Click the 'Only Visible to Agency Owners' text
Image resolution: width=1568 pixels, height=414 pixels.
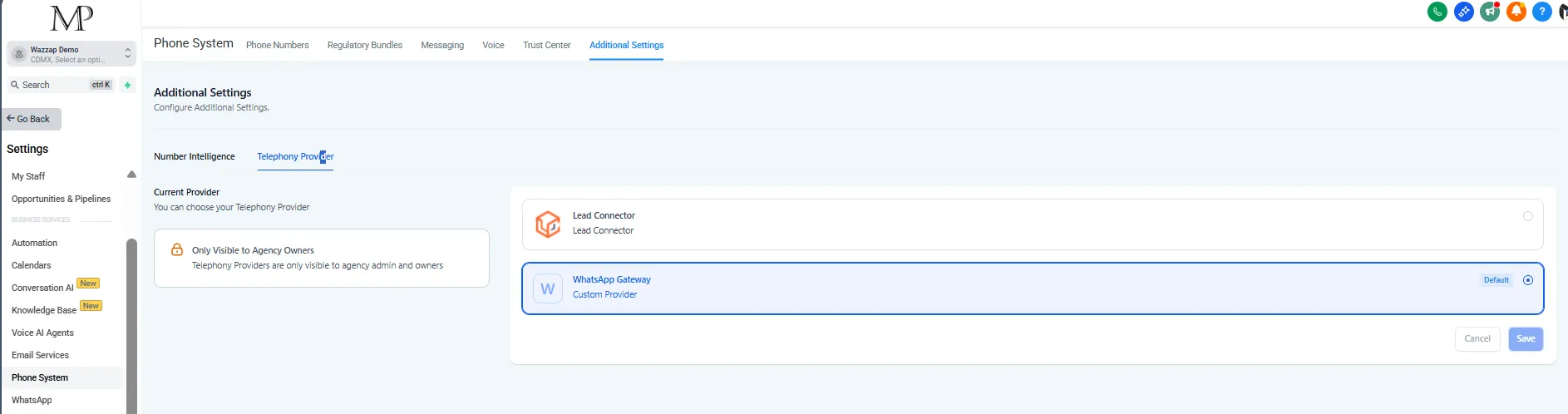tap(253, 250)
